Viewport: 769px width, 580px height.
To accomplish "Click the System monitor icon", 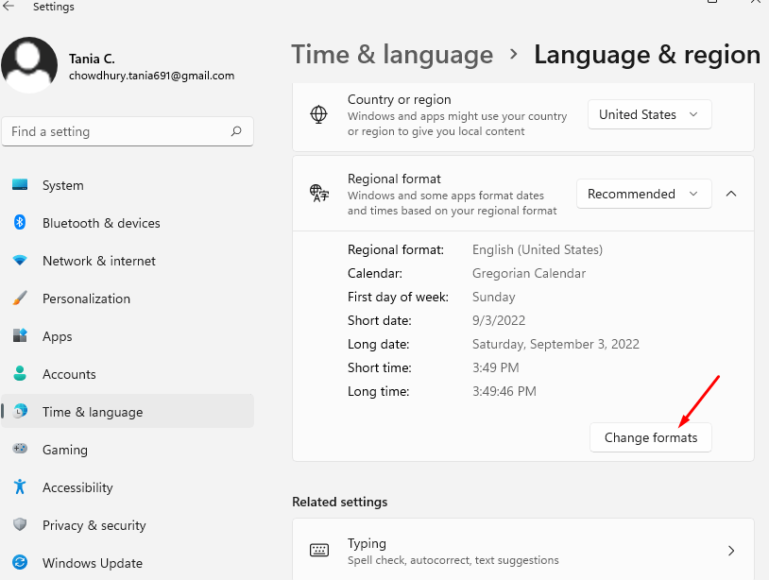I will [x=20, y=185].
